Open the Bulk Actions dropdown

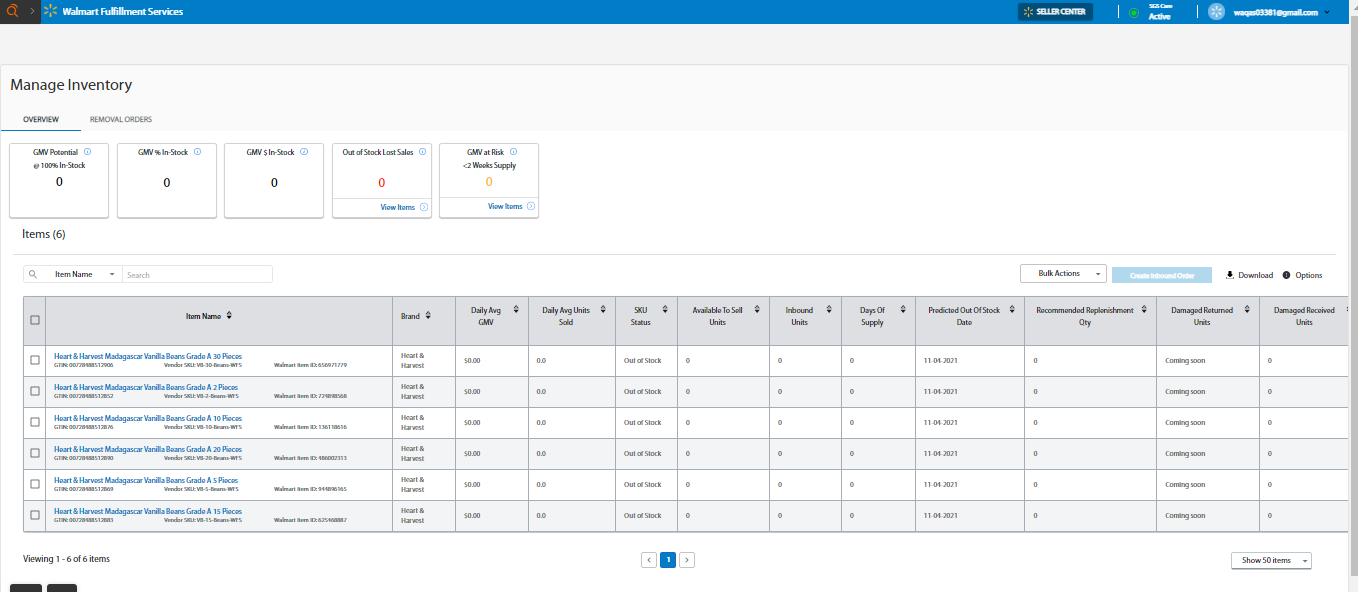pos(1063,273)
